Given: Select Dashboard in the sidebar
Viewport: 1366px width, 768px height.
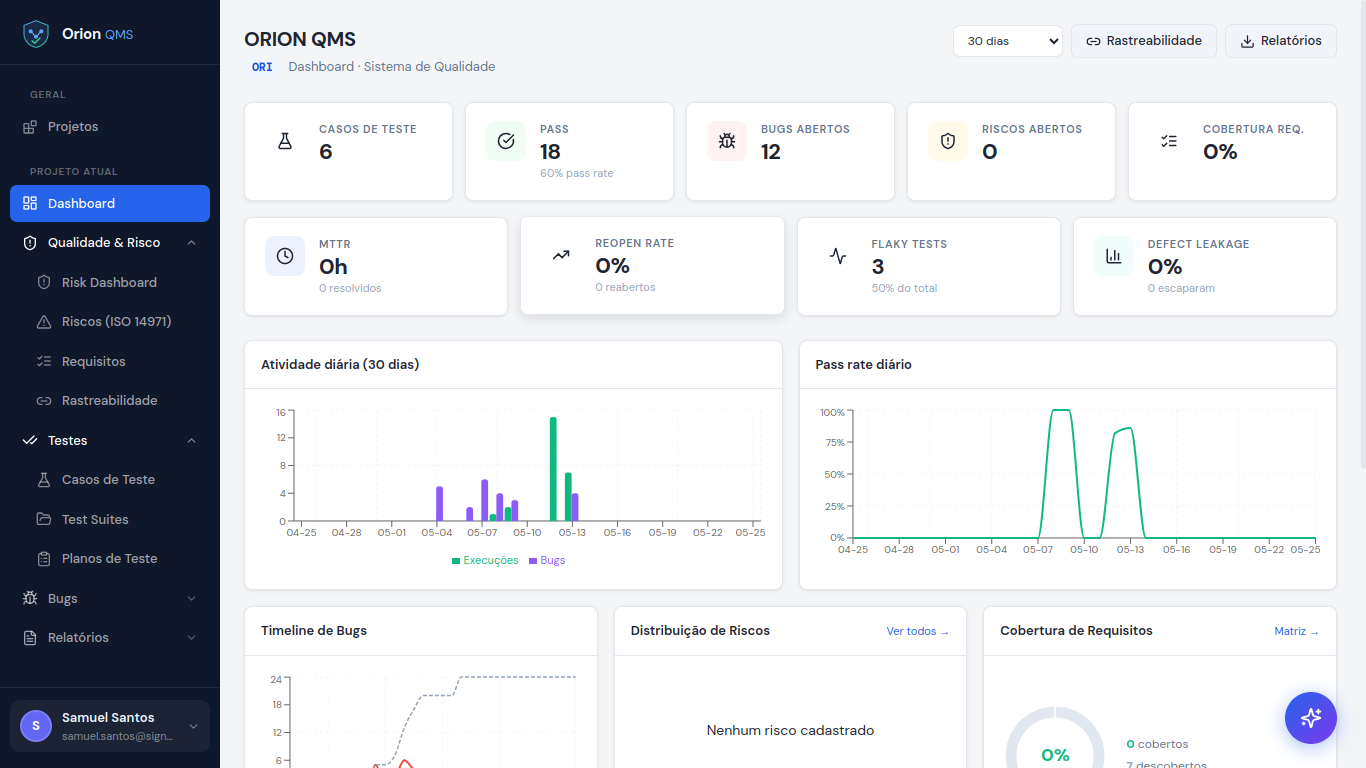Looking at the screenshot, I should click(110, 203).
